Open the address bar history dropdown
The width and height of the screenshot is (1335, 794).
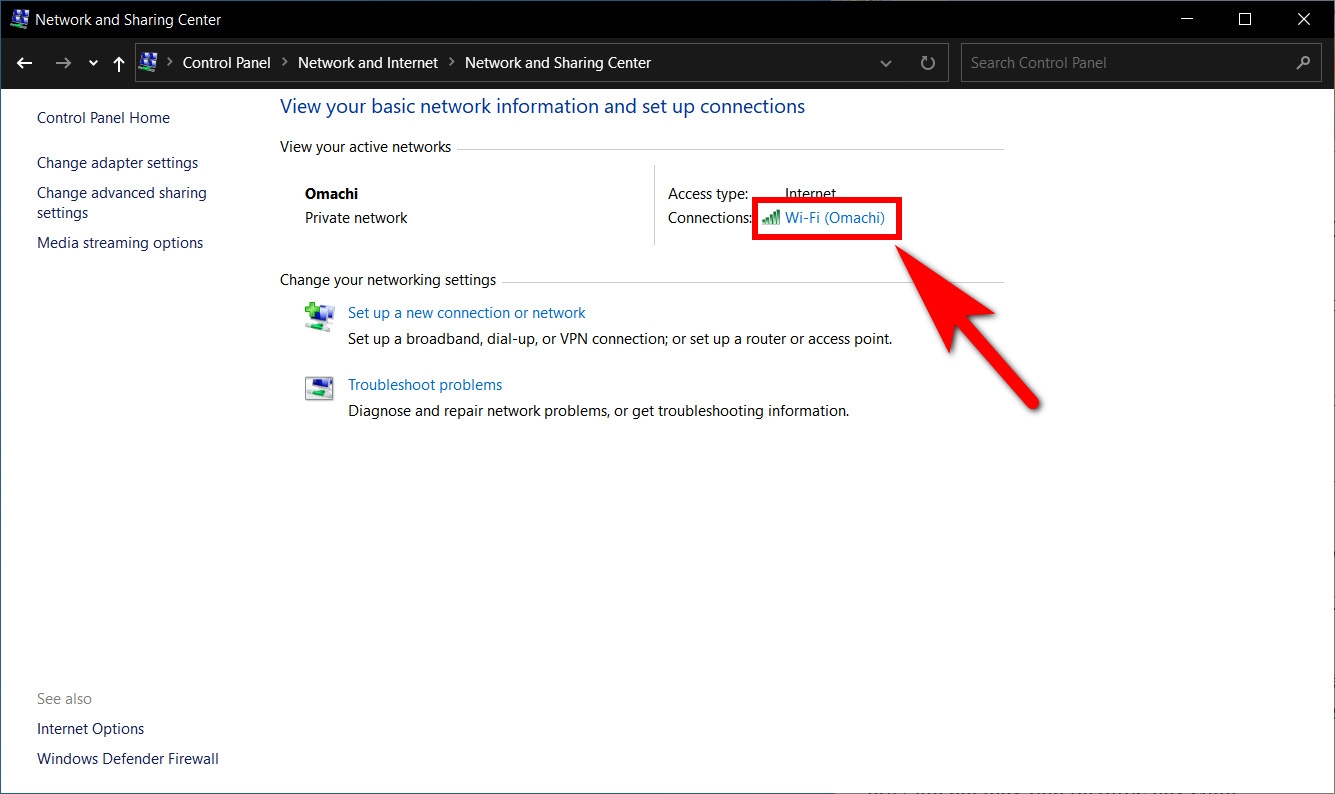886,63
